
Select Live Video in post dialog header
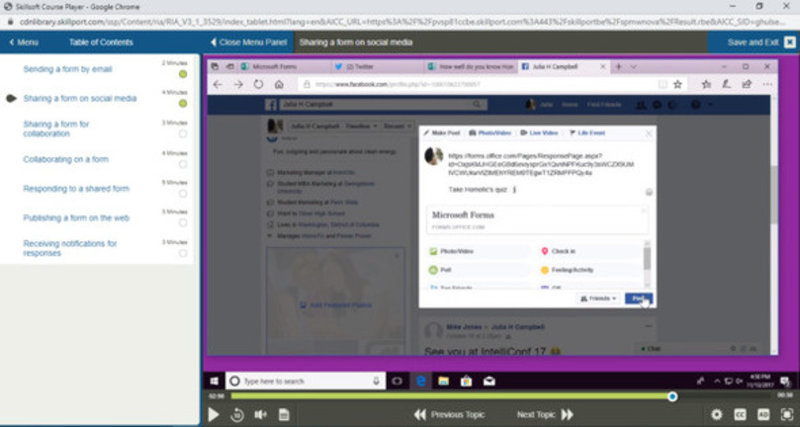tap(539, 133)
